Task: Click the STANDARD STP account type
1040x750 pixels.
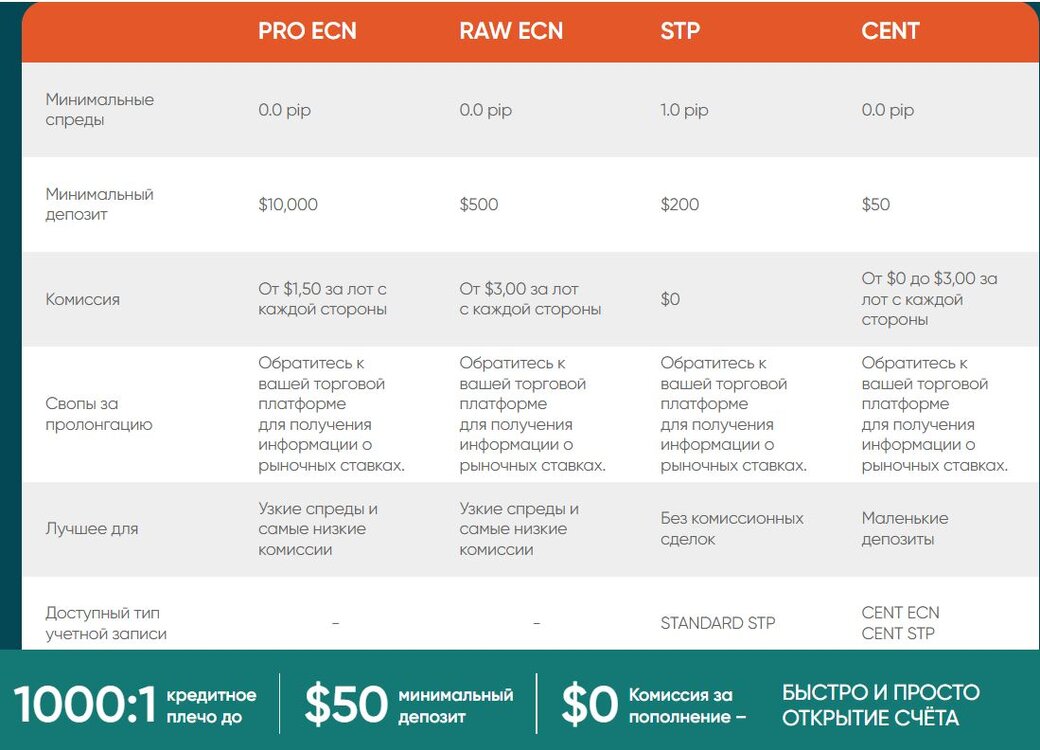Action: (x=718, y=623)
